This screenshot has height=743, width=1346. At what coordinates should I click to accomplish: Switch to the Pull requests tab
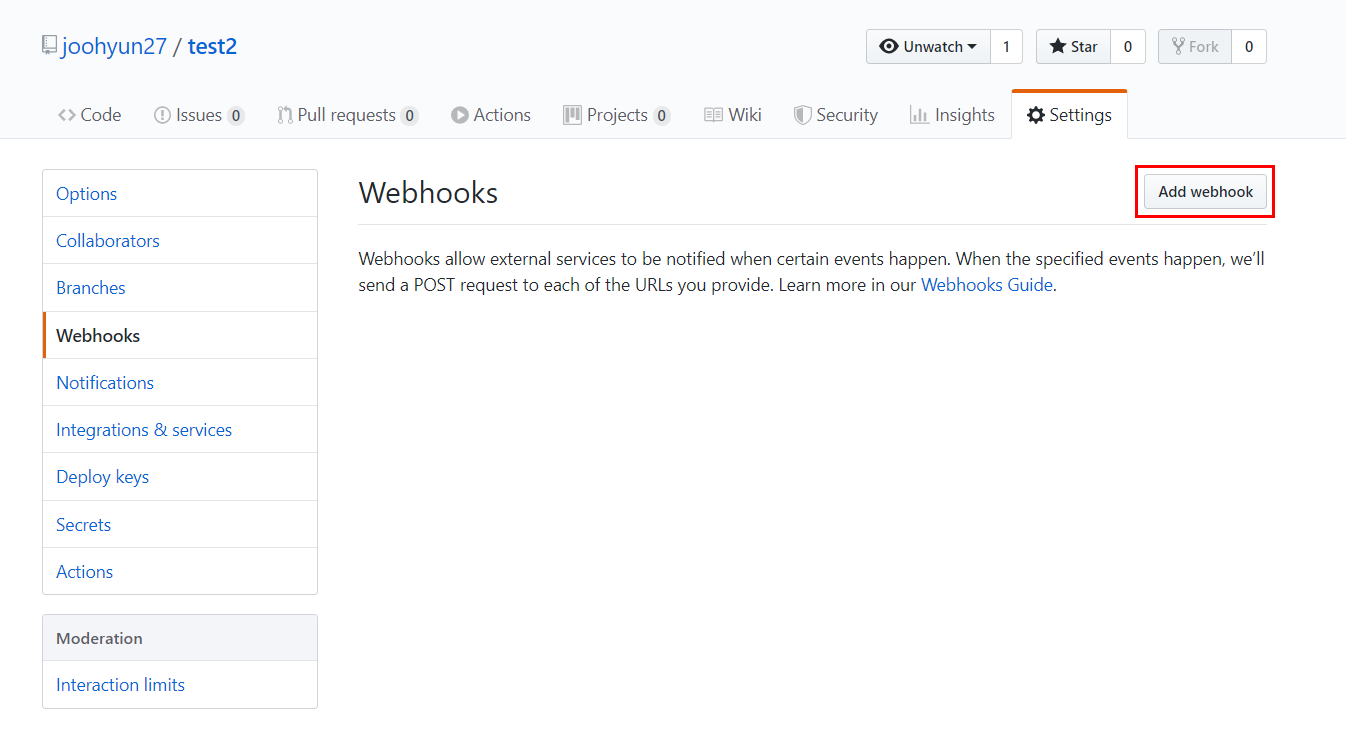[347, 115]
